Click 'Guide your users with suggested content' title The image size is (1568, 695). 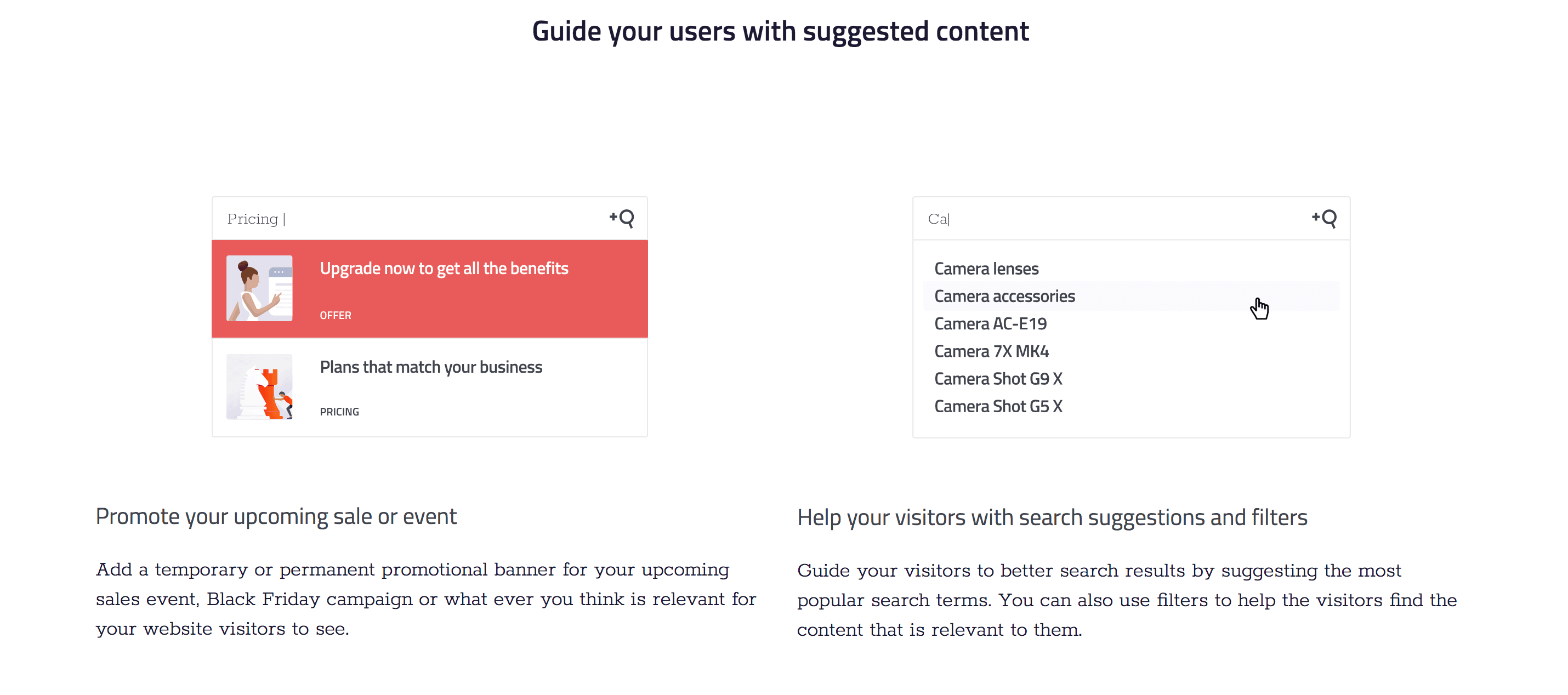pyautogui.click(x=780, y=32)
